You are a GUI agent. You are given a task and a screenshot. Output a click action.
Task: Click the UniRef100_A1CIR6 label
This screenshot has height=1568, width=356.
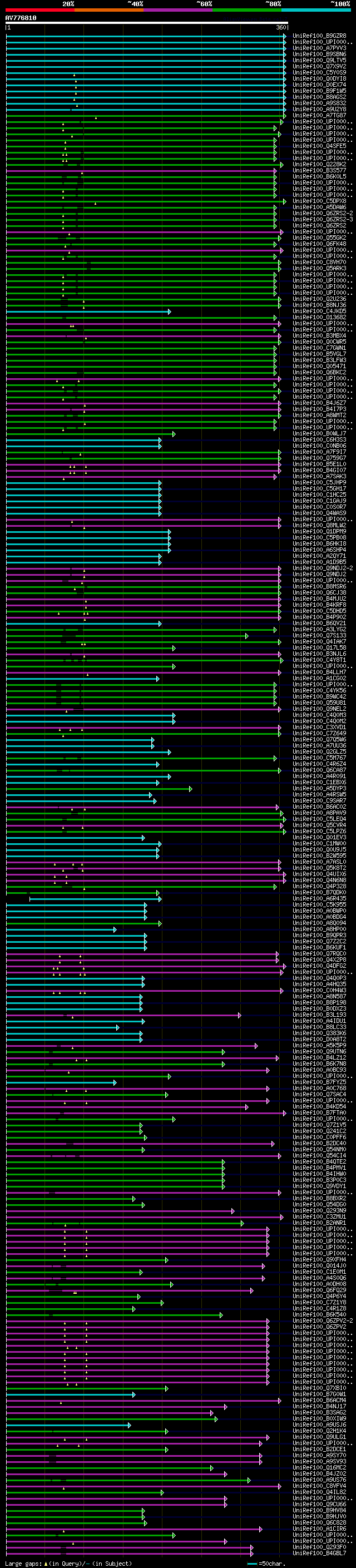pos(319,1529)
